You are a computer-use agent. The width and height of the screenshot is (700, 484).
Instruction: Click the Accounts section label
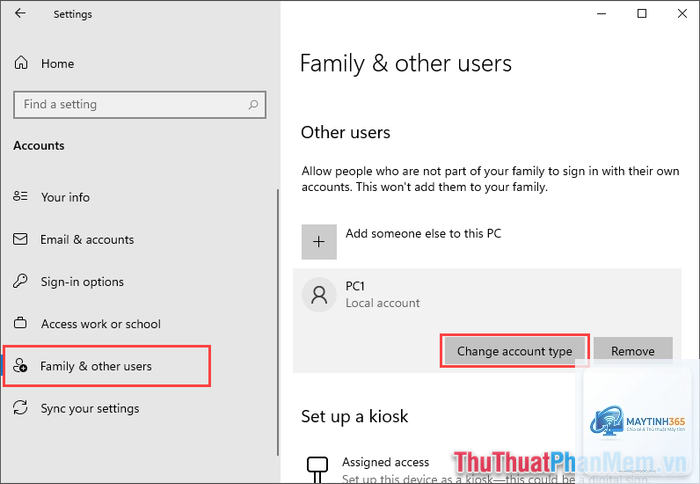point(39,146)
